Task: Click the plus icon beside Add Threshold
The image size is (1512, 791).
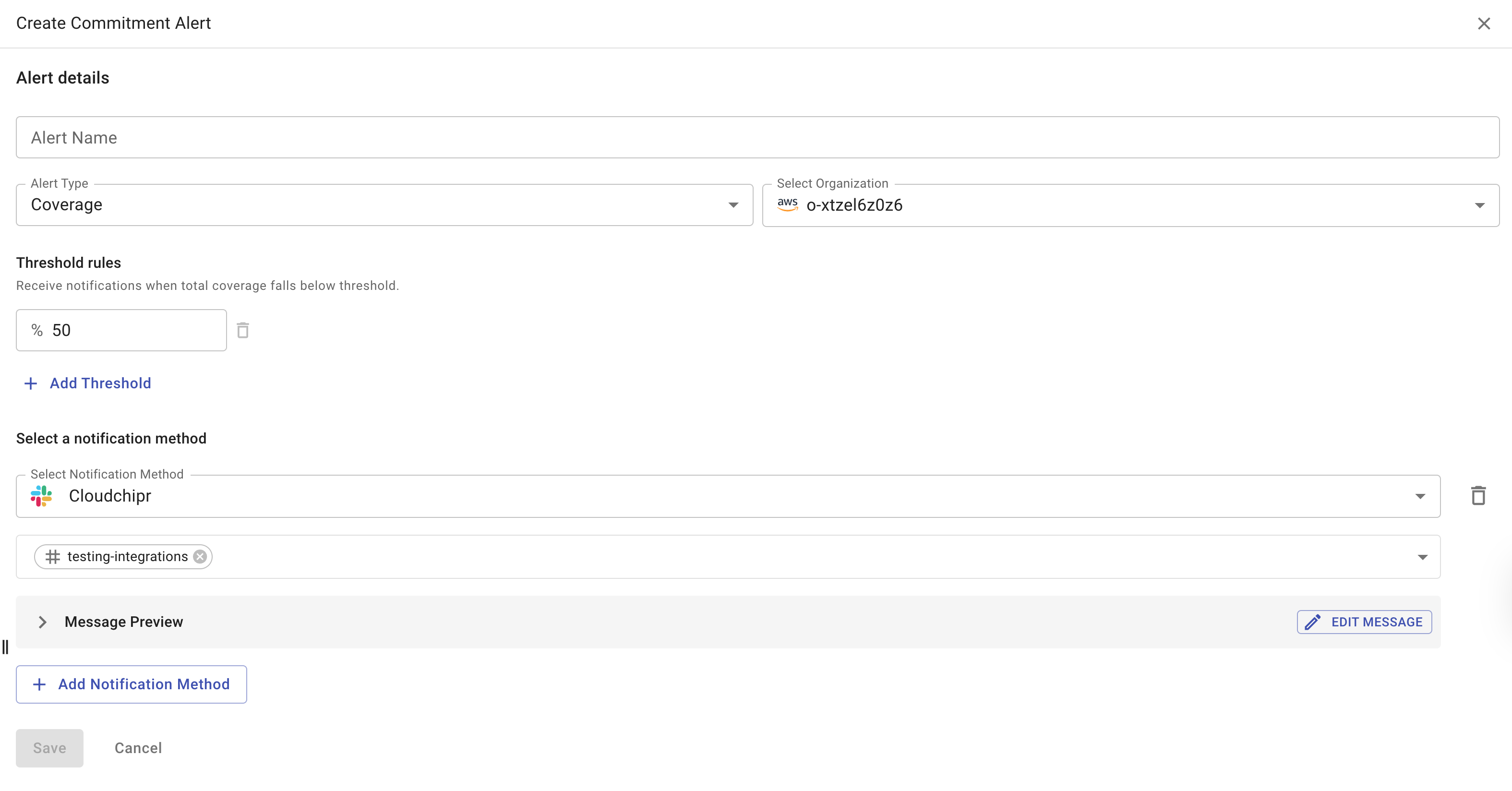Action: pyautogui.click(x=31, y=383)
